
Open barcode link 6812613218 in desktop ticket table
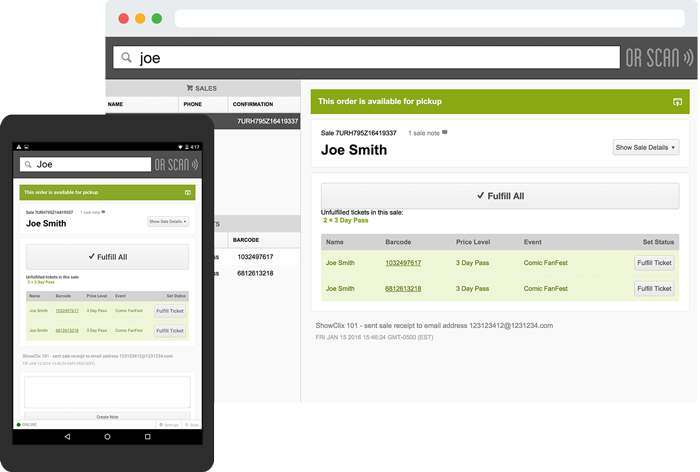403,288
